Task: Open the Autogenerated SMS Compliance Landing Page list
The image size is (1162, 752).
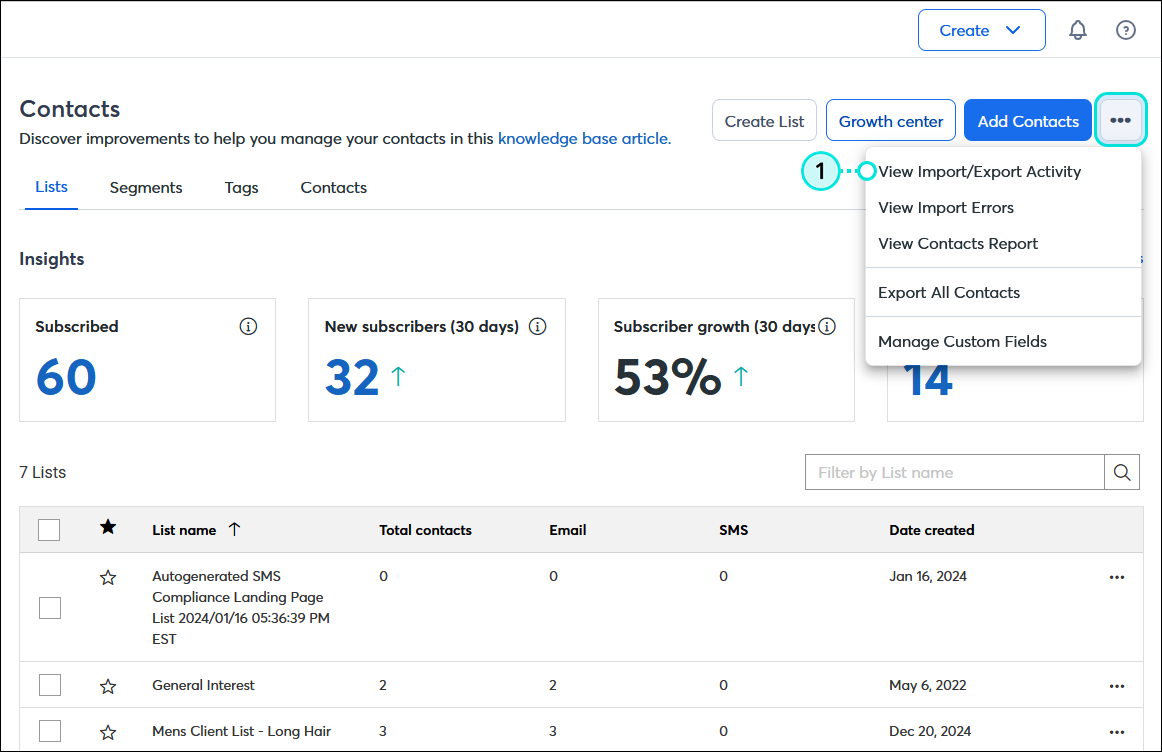Action: tap(241, 607)
